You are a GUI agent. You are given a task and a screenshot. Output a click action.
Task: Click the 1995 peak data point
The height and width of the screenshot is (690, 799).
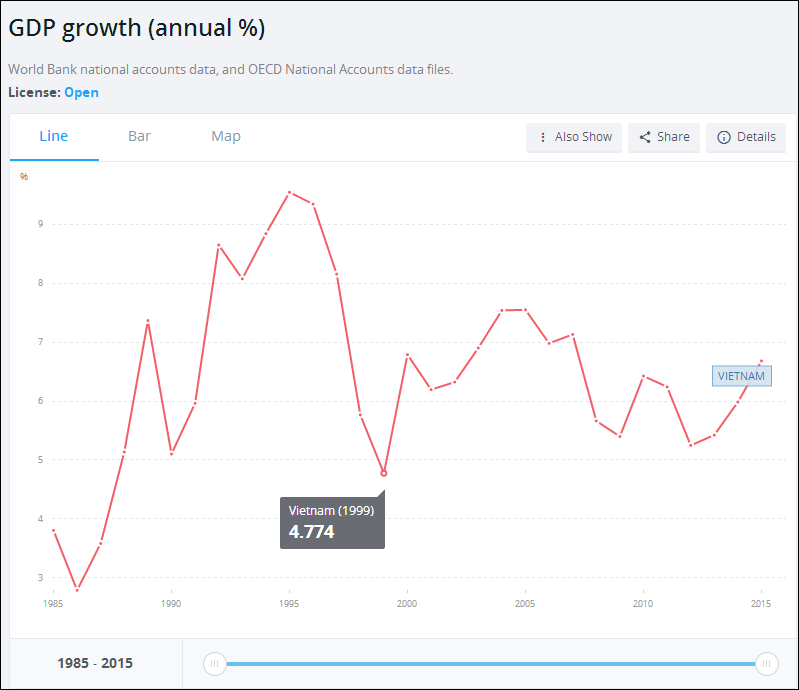[289, 192]
